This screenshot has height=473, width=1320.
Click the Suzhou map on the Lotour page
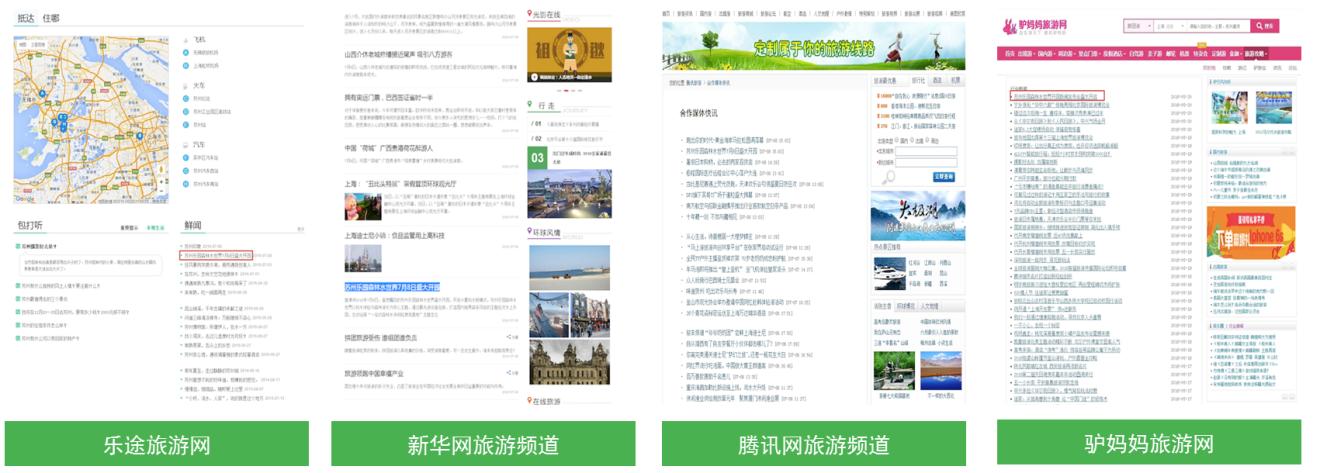[x=91, y=120]
